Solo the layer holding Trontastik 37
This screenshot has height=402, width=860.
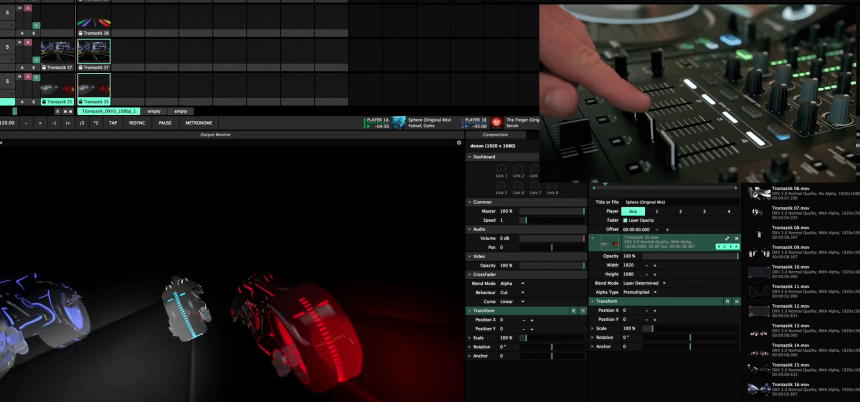coord(7,47)
